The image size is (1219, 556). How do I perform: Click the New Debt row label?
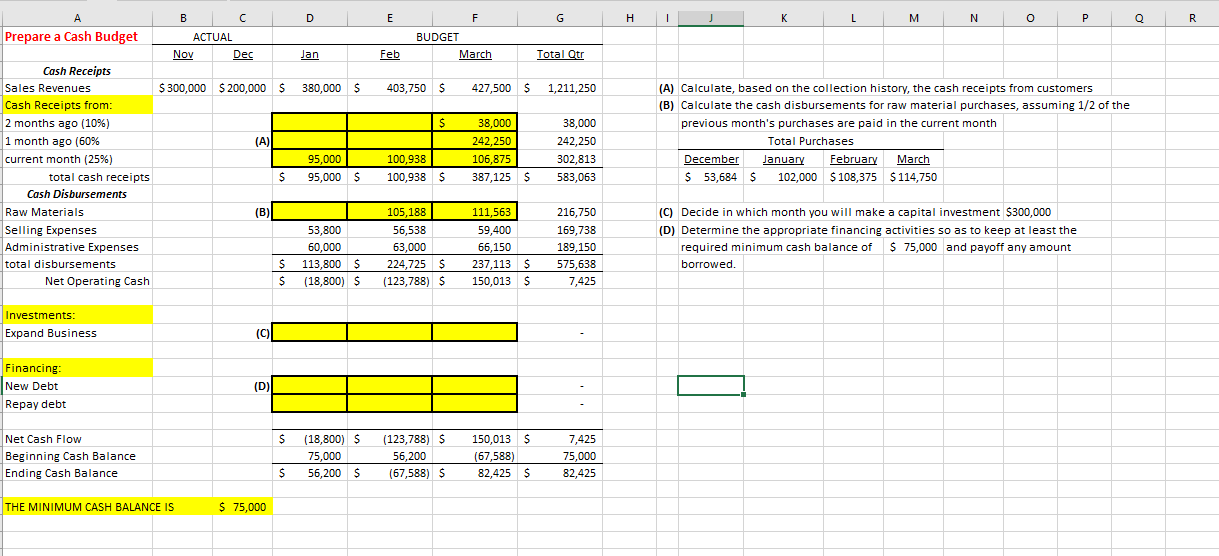(x=32, y=386)
